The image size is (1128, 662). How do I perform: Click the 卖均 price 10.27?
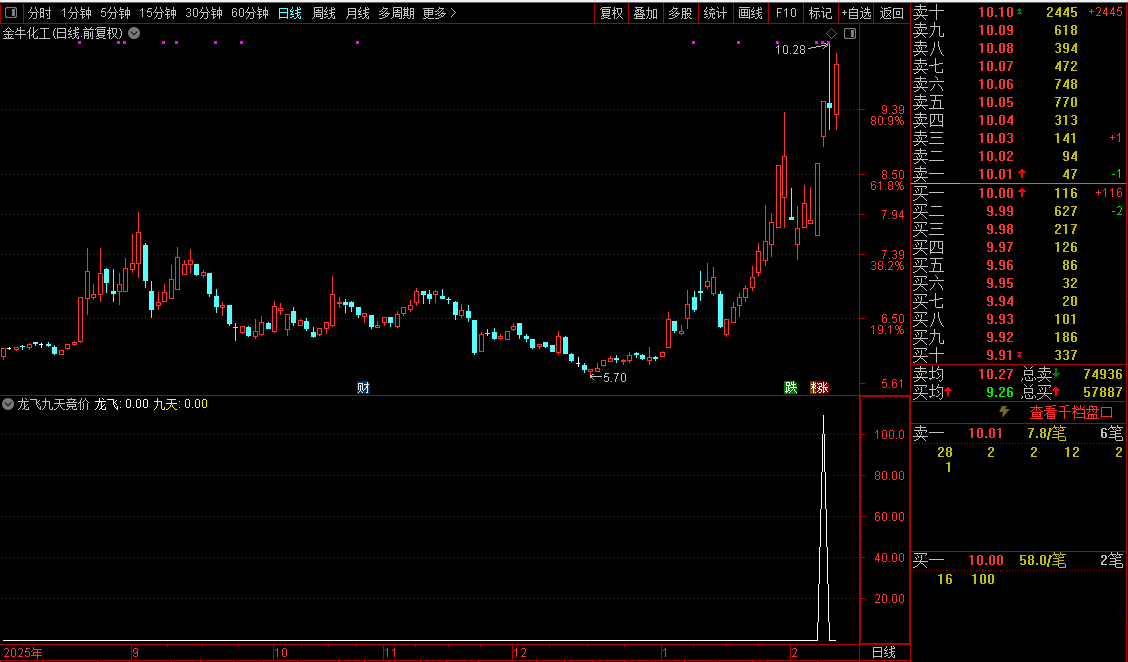[x=996, y=374]
